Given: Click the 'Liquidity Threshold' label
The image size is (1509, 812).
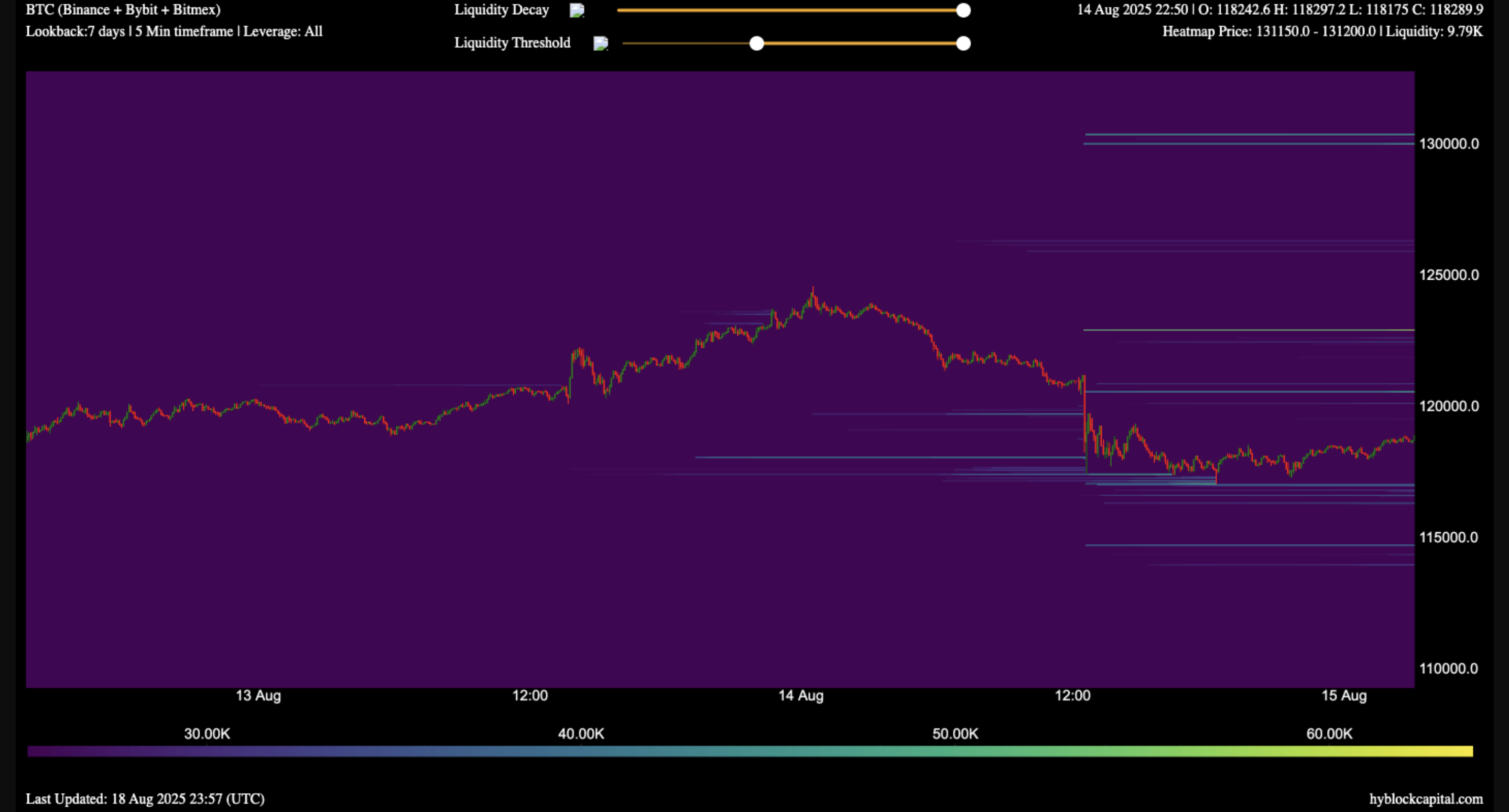Looking at the screenshot, I should click(x=512, y=43).
